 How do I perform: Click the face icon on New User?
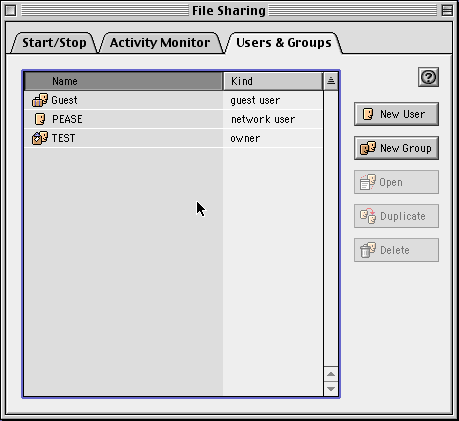click(x=368, y=114)
